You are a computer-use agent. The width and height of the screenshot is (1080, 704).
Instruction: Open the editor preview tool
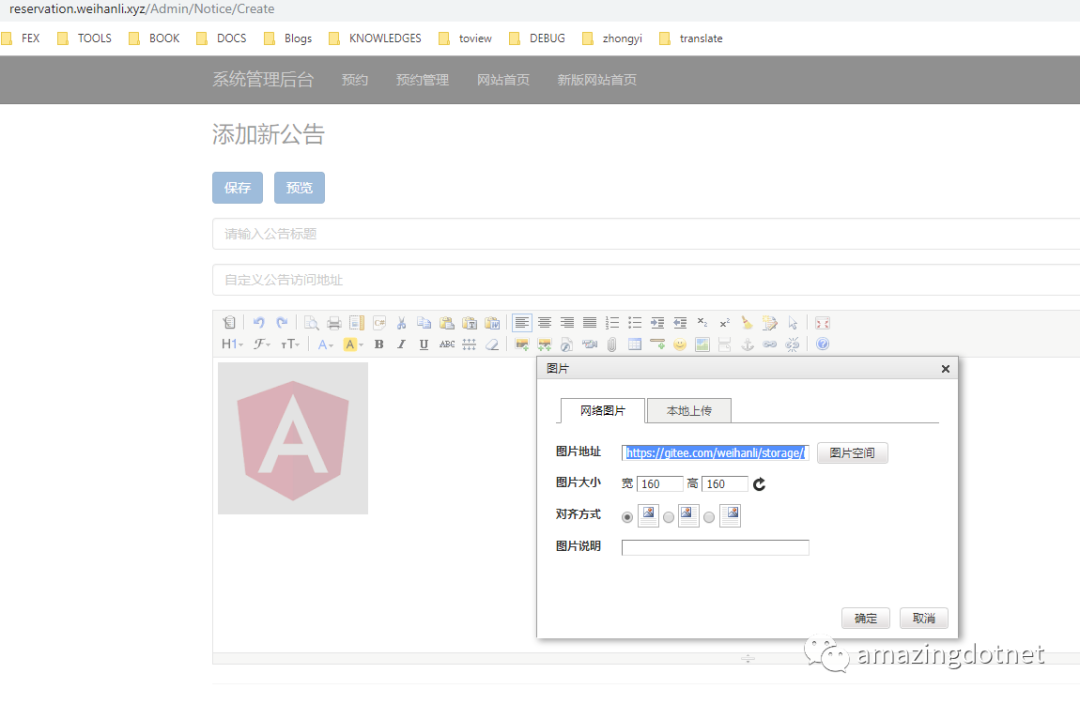[311, 322]
